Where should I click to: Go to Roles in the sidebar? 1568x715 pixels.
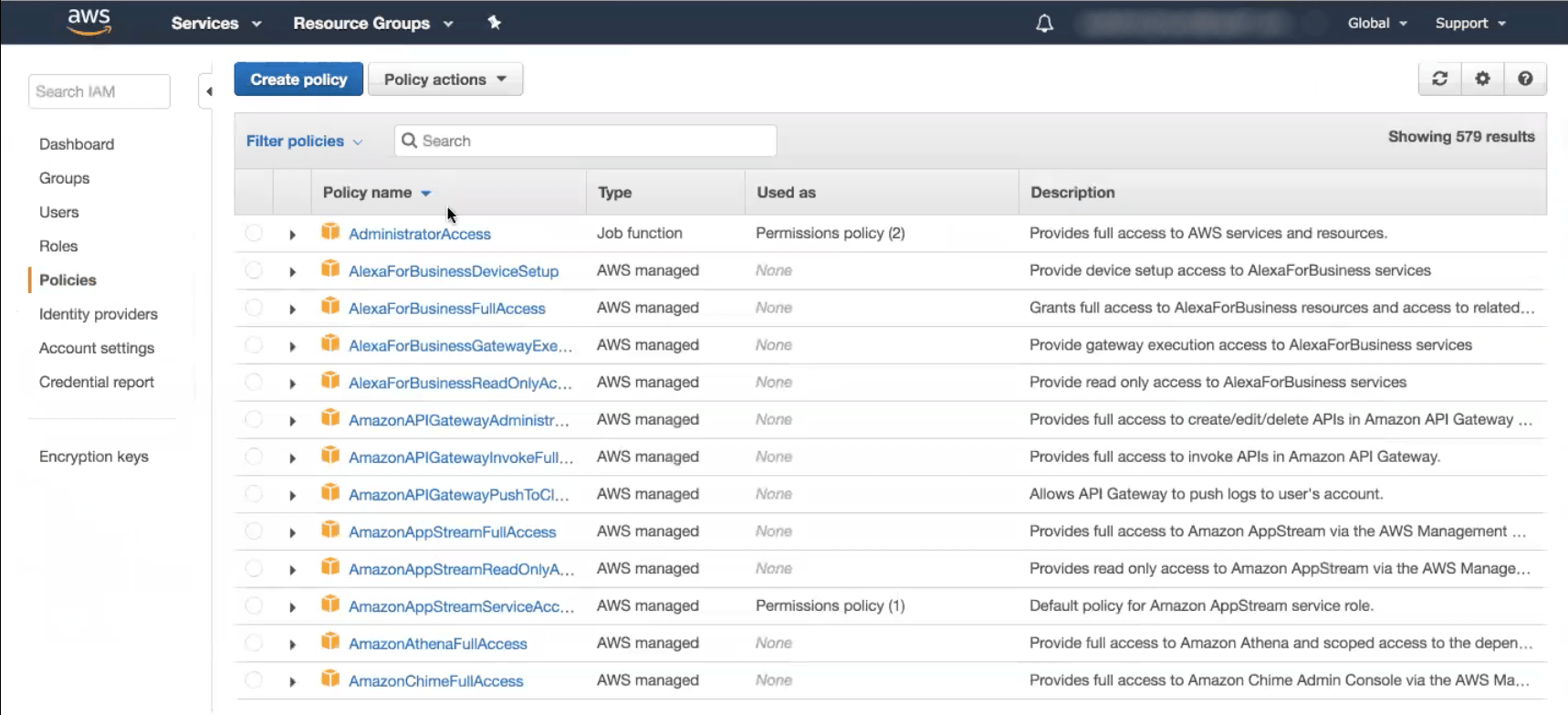[x=58, y=246]
